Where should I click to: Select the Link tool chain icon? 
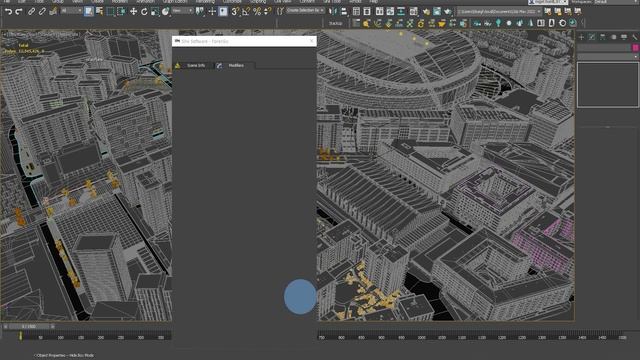pos(31,11)
